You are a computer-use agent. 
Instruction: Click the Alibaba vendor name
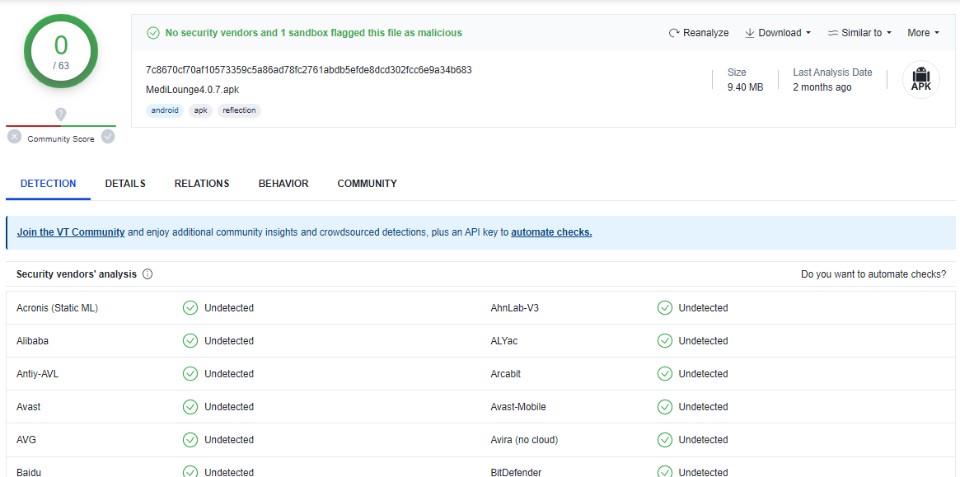32,341
